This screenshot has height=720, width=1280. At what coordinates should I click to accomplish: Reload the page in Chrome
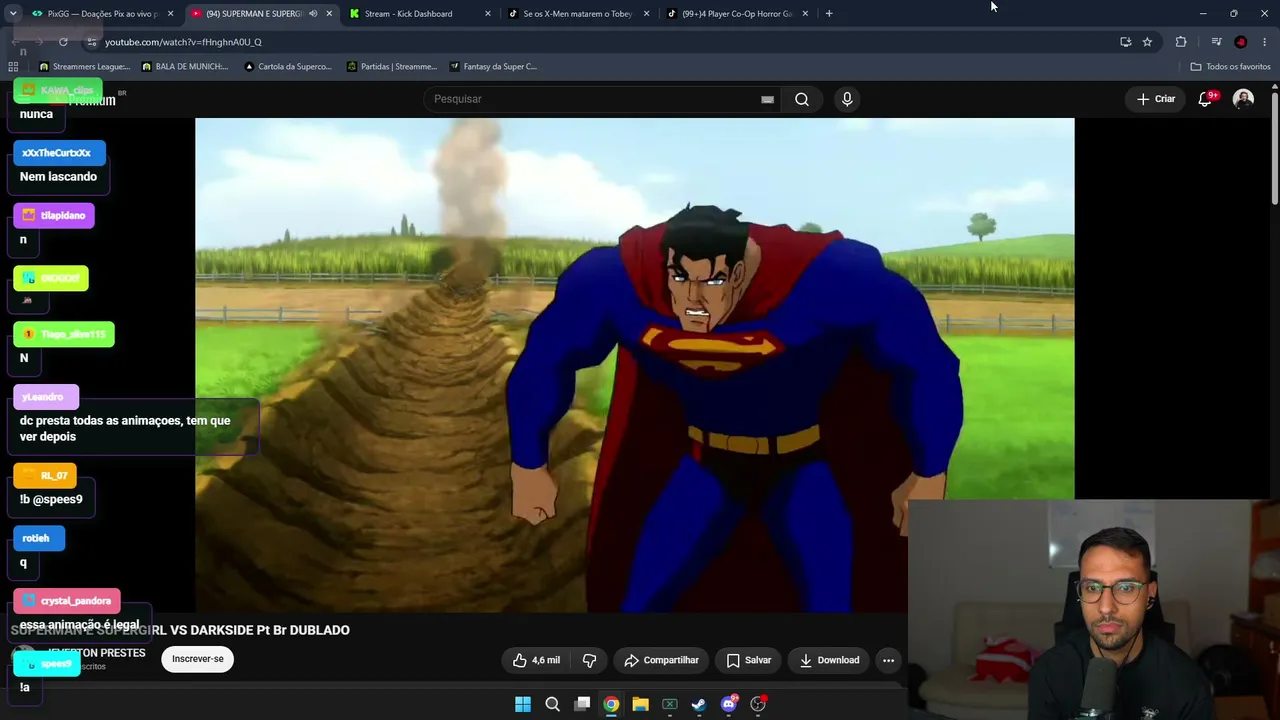(63, 42)
